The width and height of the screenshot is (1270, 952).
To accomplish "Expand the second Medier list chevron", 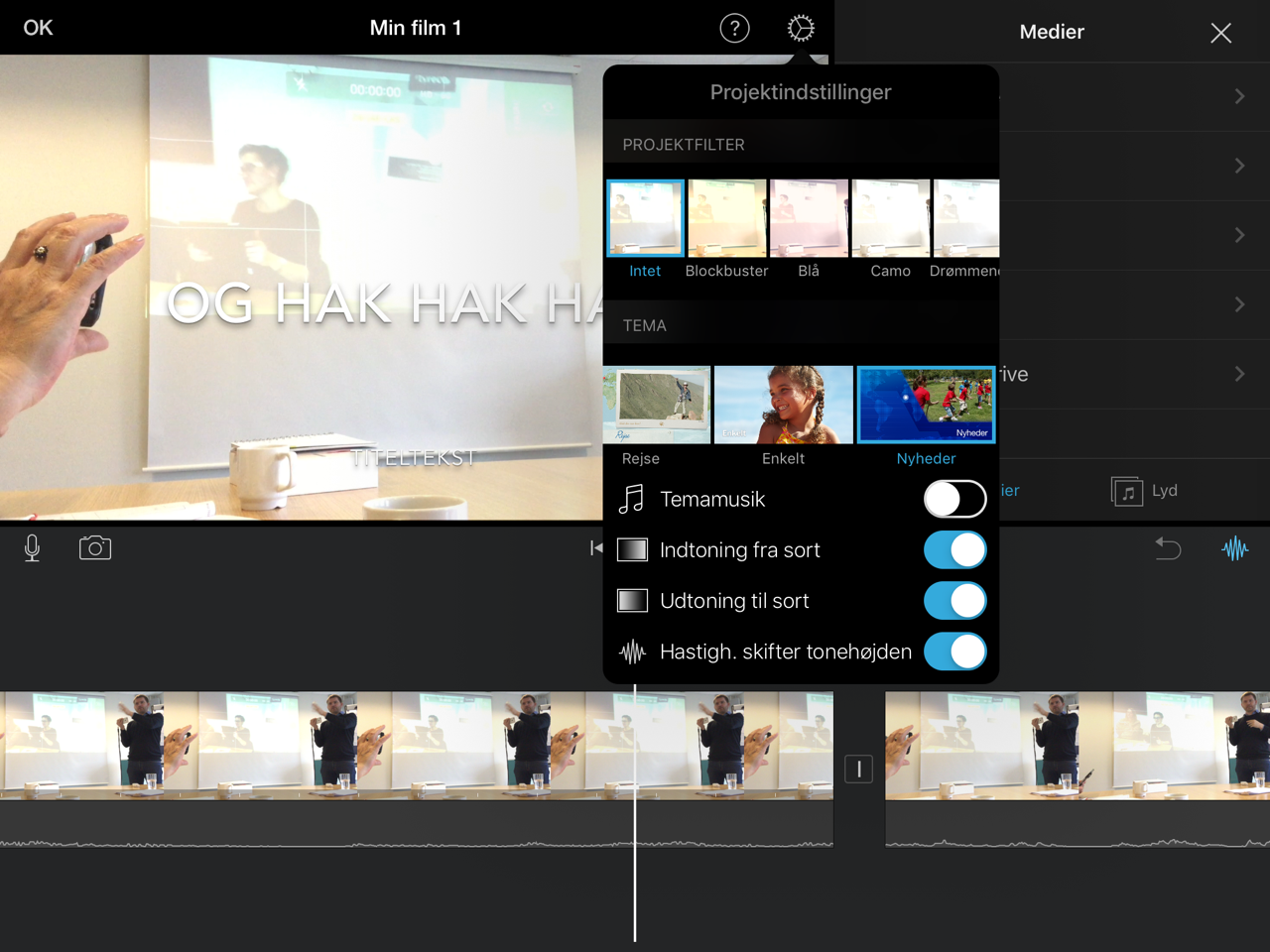I will point(1238,166).
